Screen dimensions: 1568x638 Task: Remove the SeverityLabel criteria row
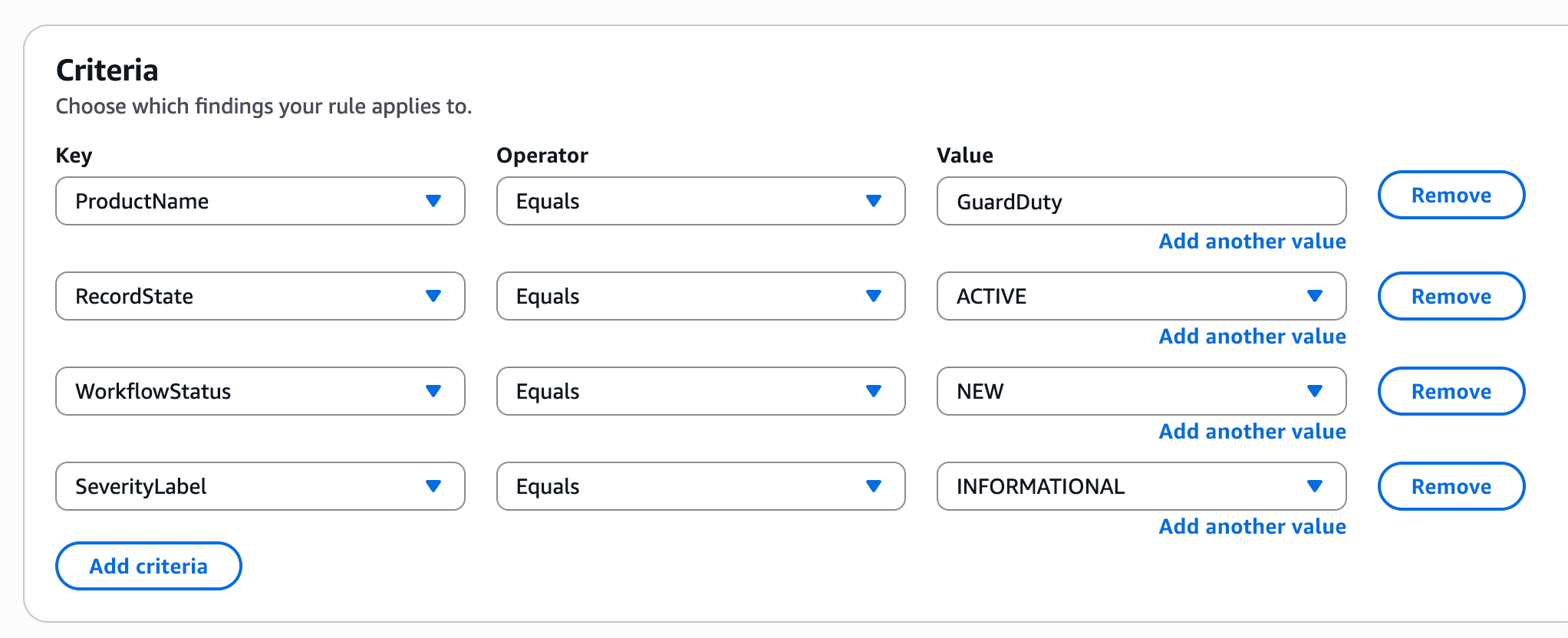coord(1451,486)
